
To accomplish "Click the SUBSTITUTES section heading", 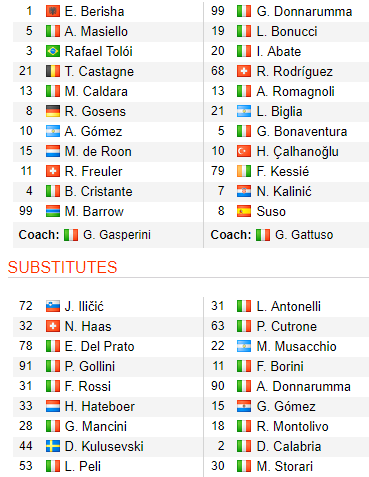I will 63,267.
